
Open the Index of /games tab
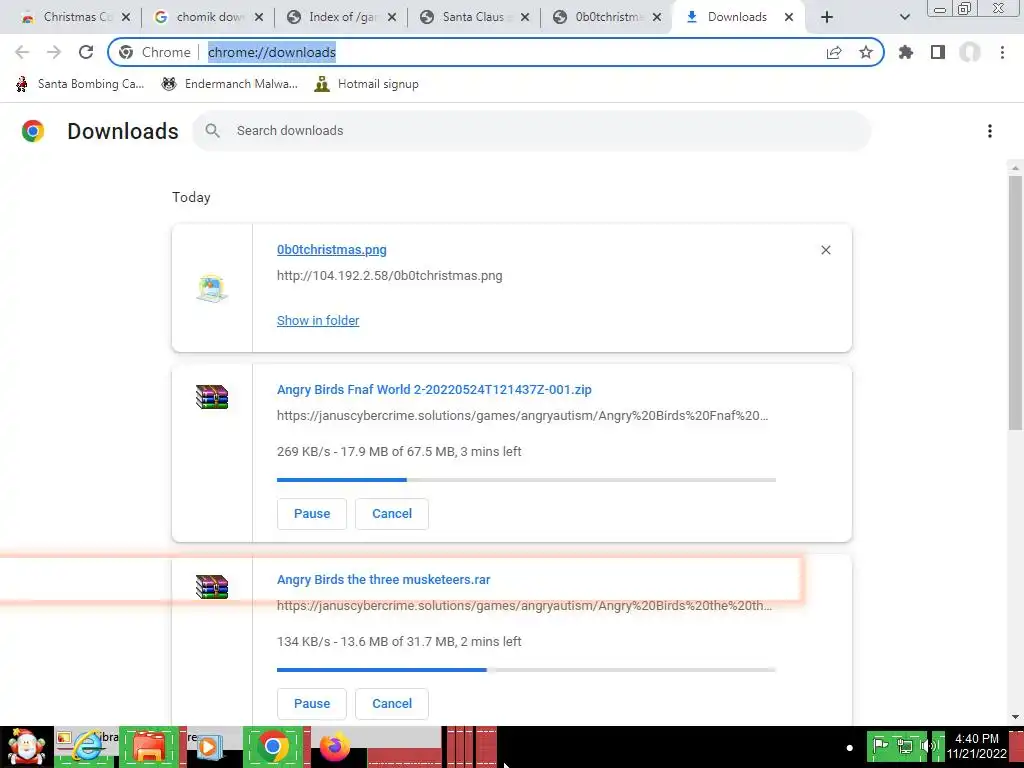pos(342,17)
